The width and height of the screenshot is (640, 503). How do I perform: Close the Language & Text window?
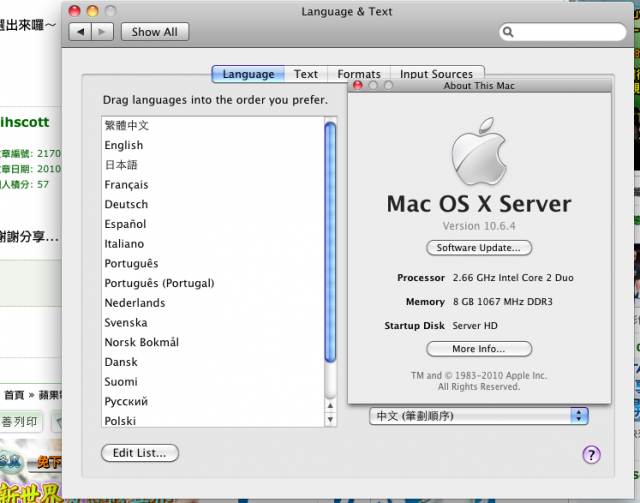click(74, 11)
